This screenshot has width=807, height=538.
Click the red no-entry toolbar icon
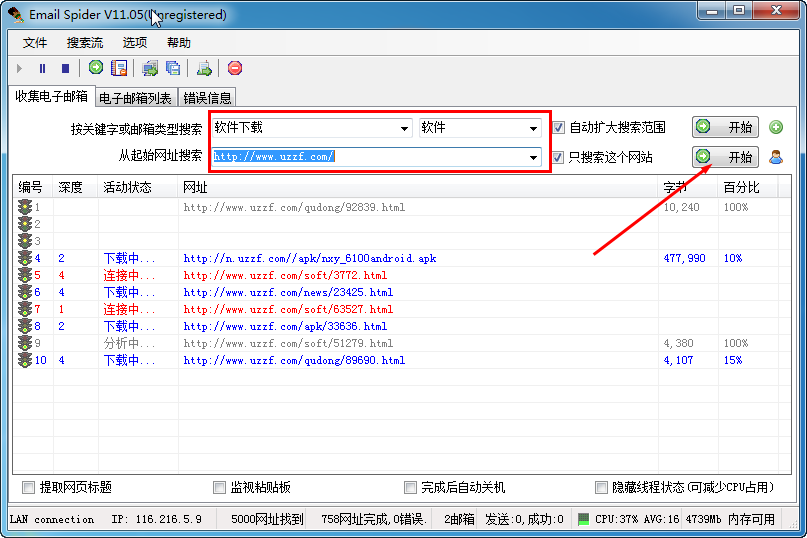tap(235, 68)
